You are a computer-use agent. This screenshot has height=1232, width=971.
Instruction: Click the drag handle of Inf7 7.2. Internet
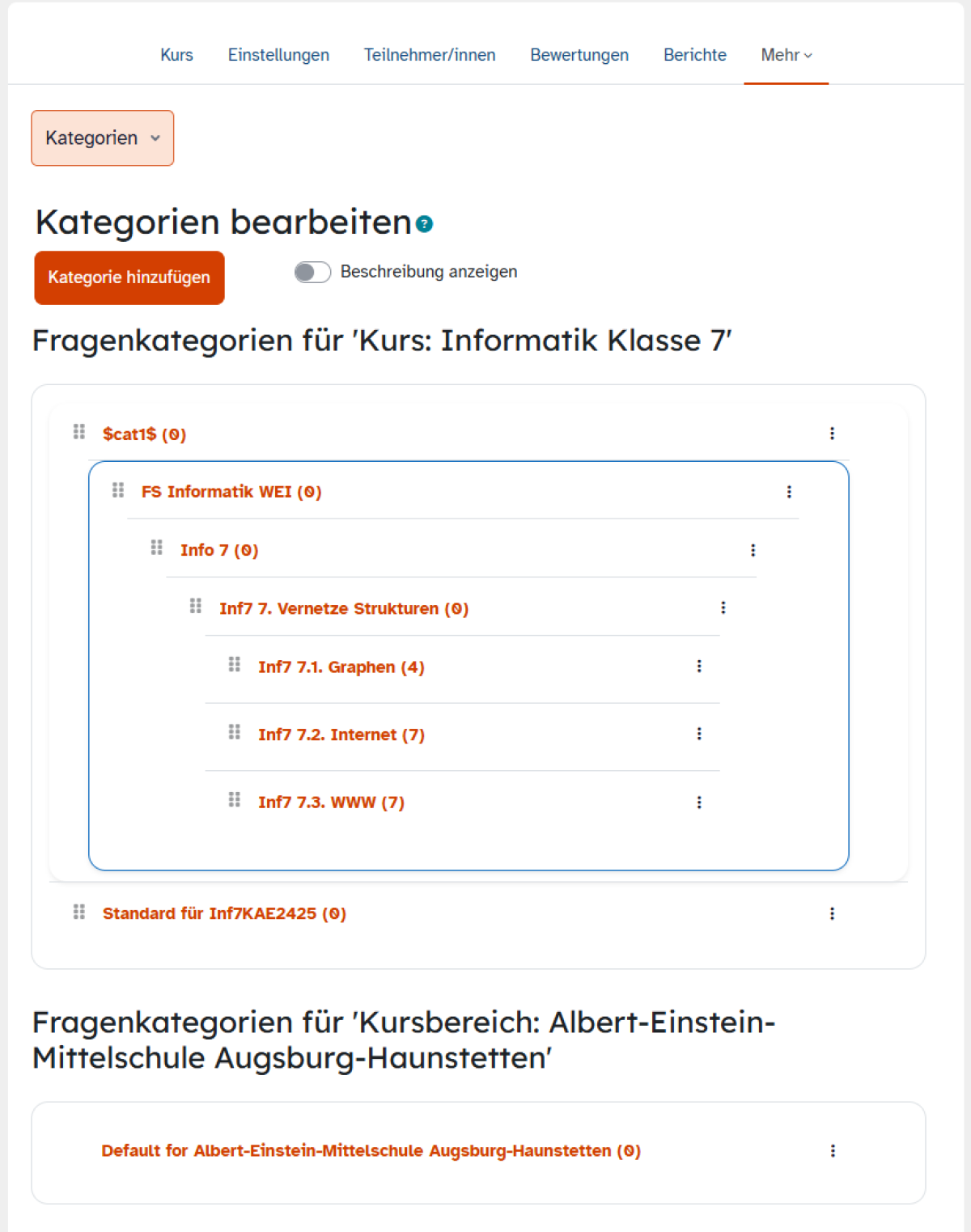tap(235, 732)
